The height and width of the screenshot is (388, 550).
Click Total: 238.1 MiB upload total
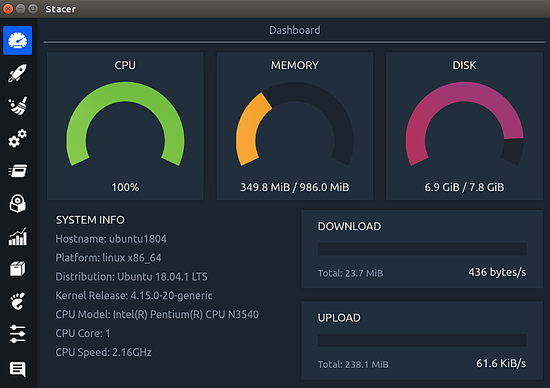[x=353, y=364]
